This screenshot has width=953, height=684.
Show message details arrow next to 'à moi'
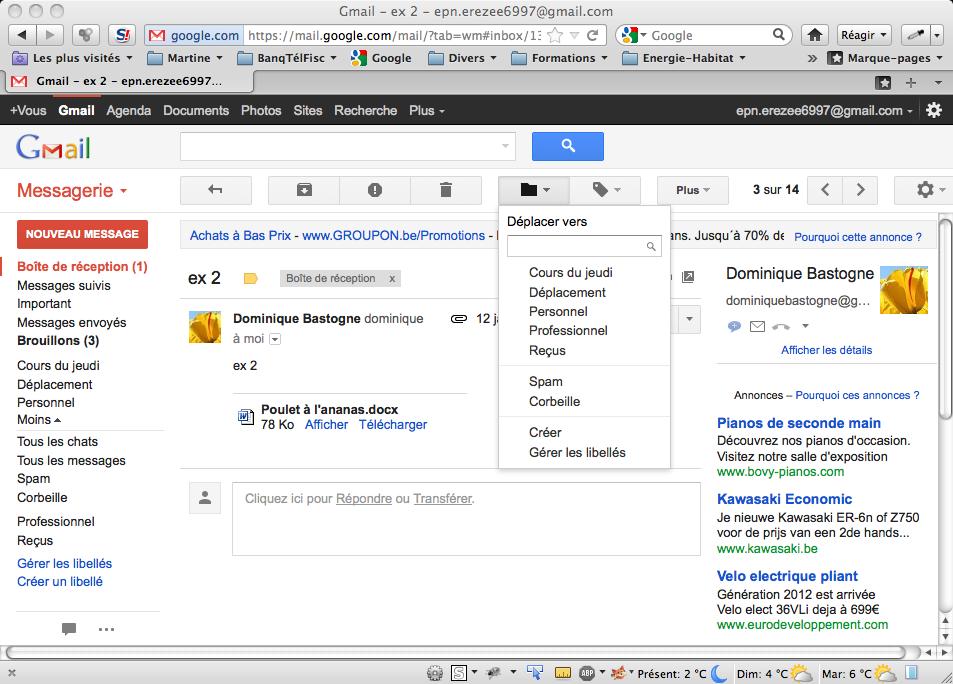275,339
